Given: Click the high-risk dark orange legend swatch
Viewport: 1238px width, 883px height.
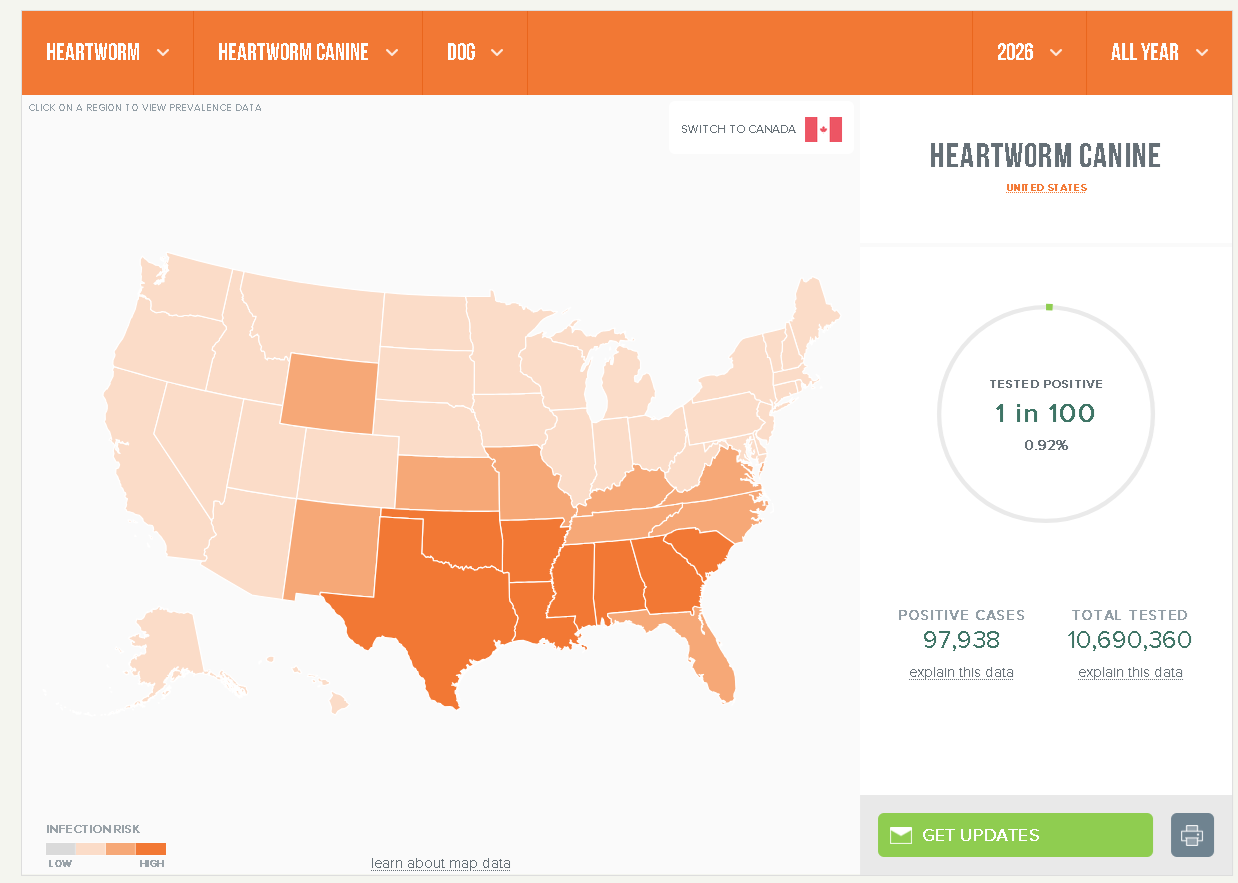Looking at the screenshot, I should coord(151,848).
